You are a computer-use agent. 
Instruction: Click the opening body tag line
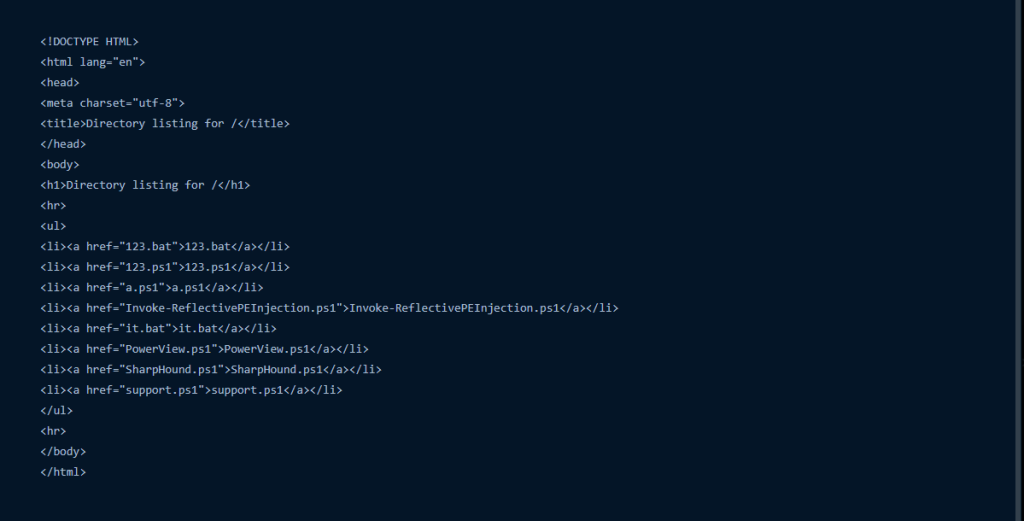[60, 165]
